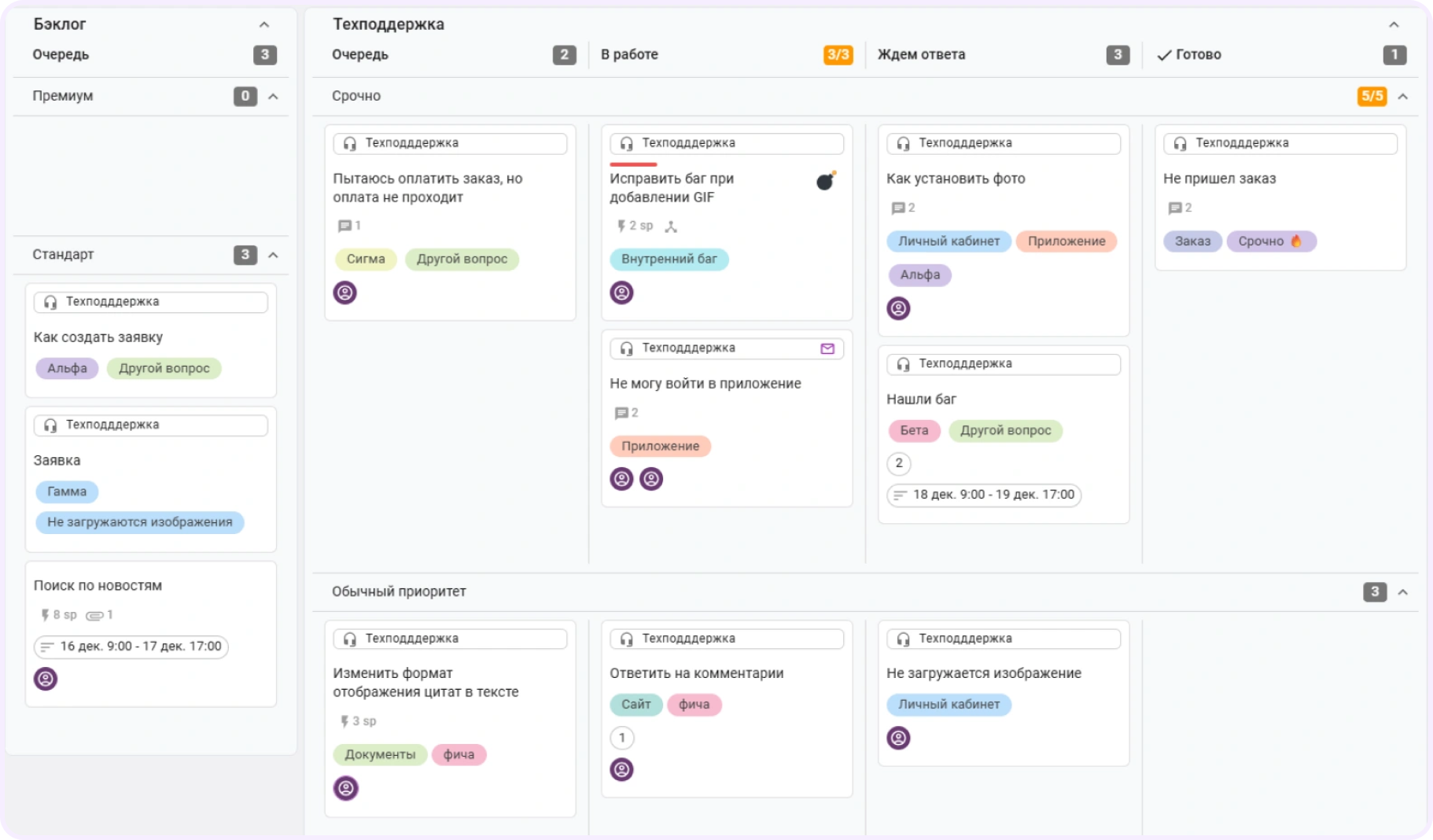Click assignee avatar on 'Поиск по новостям' card
Viewport: 1433px width, 840px height.
click(46, 679)
